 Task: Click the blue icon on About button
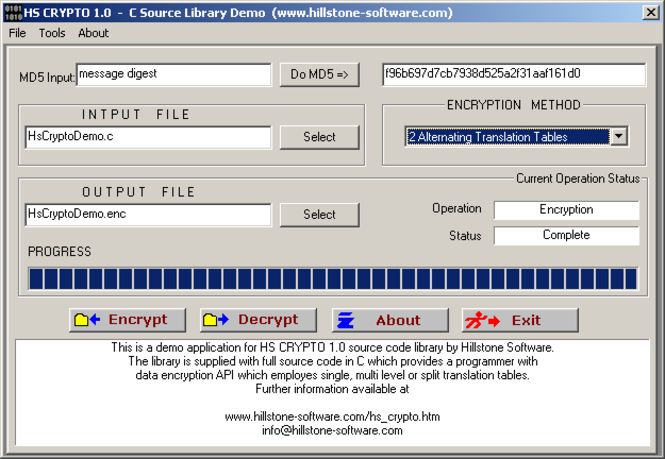click(x=345, y=320)
